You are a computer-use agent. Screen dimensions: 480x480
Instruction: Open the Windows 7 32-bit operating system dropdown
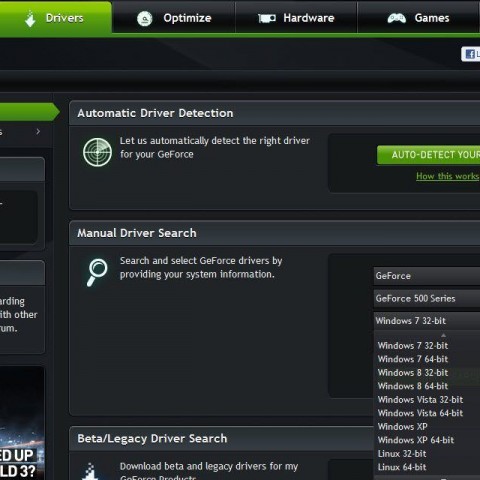[427, 321]
